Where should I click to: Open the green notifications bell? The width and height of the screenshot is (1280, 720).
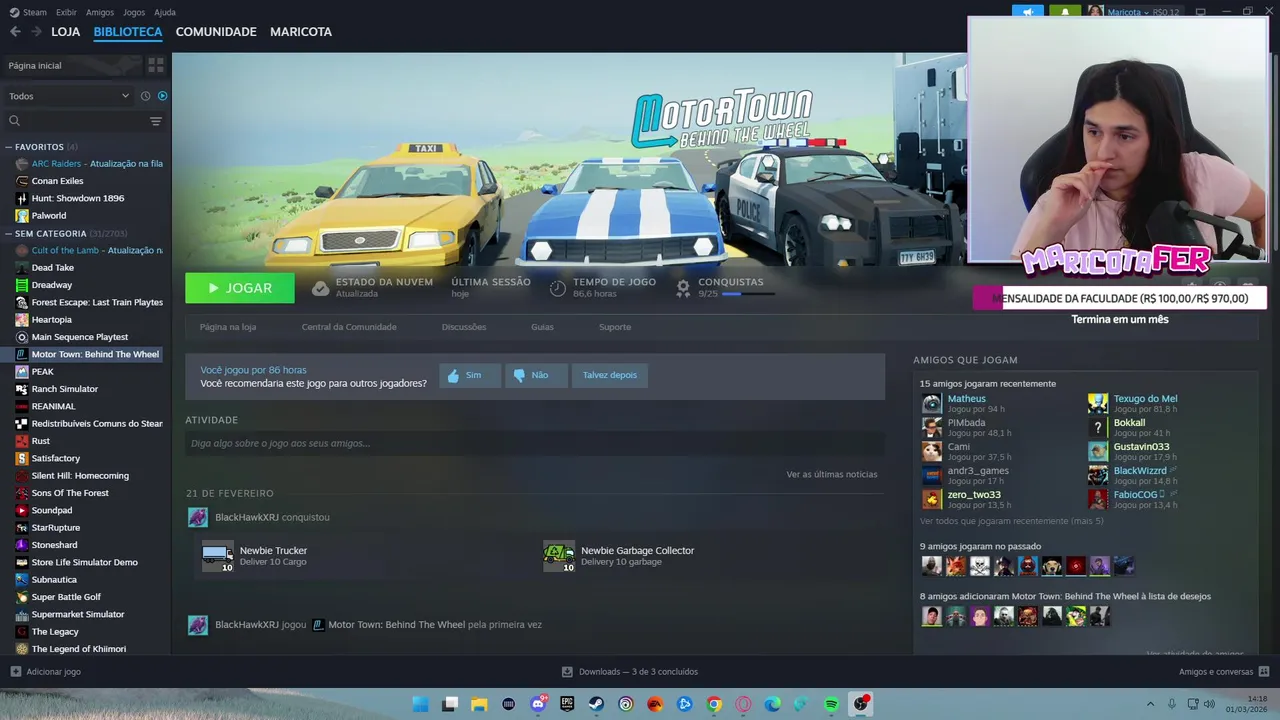(x=1064, y=12)
